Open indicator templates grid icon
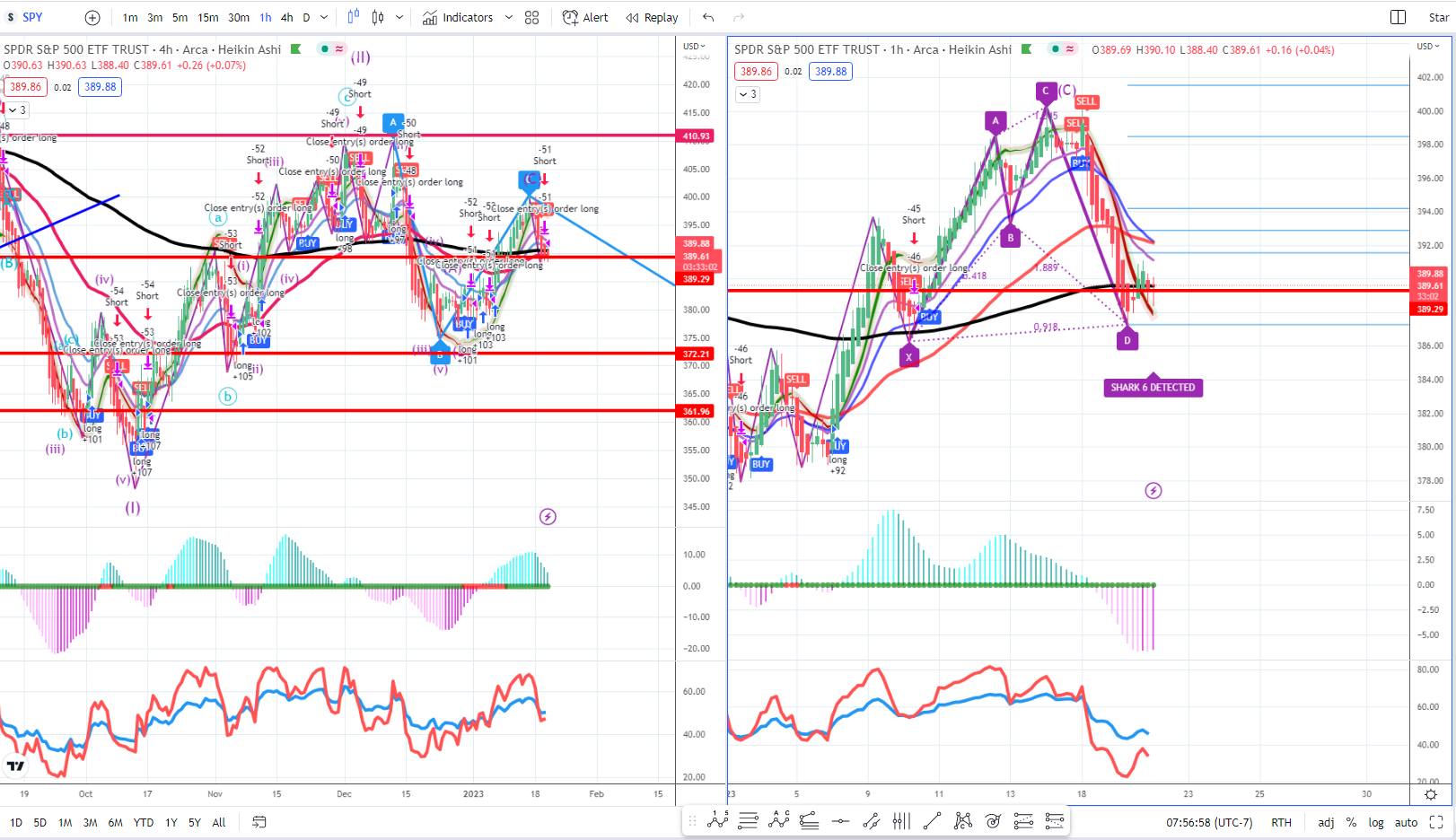The image size is (1456, 840). pyautogui.click(x=531, y=17)
